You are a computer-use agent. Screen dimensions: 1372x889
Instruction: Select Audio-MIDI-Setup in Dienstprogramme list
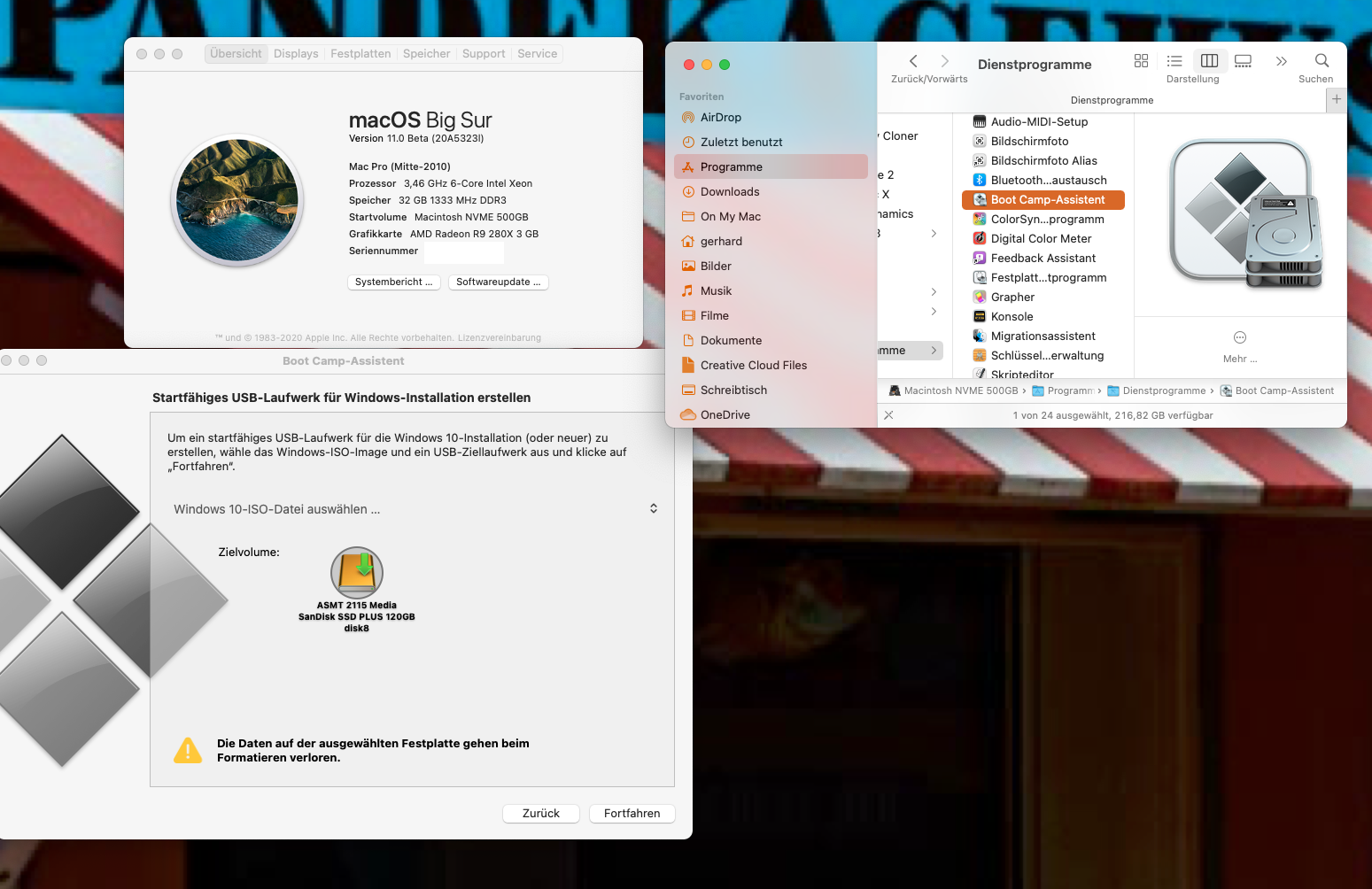(1043, 122)
